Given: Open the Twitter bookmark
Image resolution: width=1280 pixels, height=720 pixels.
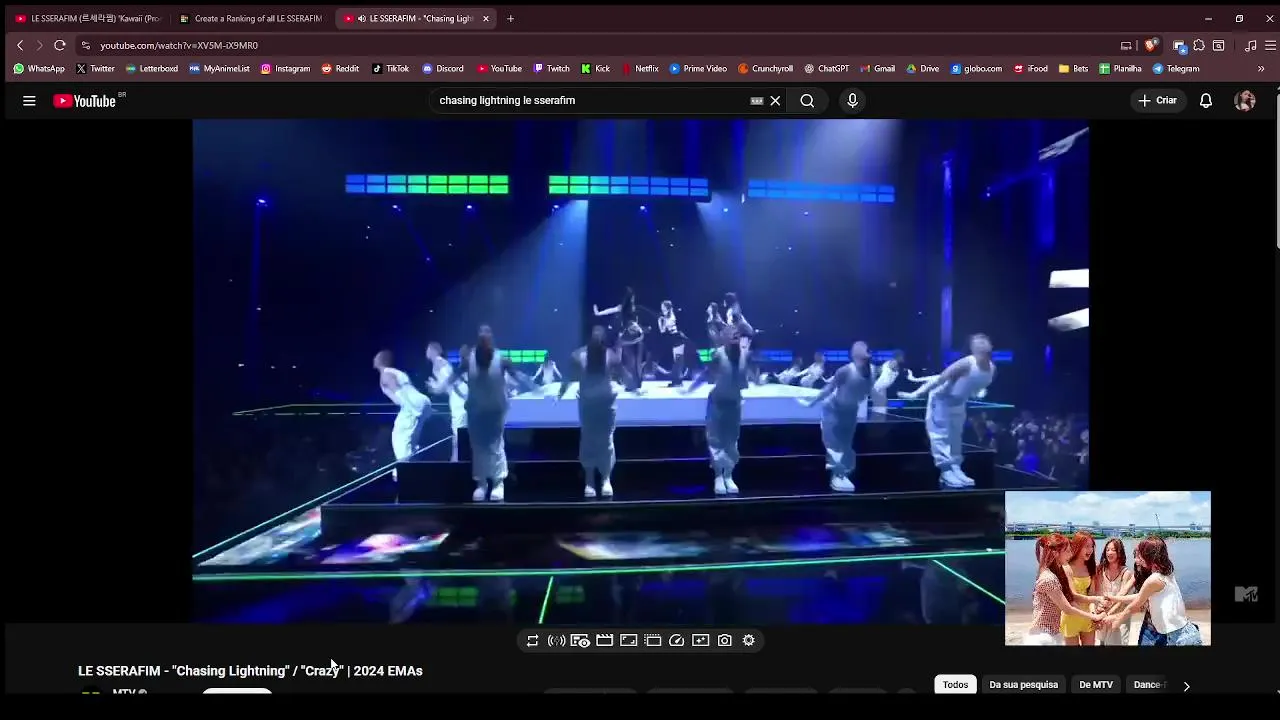Looking at the screenshot, I should tap(95, 69).
